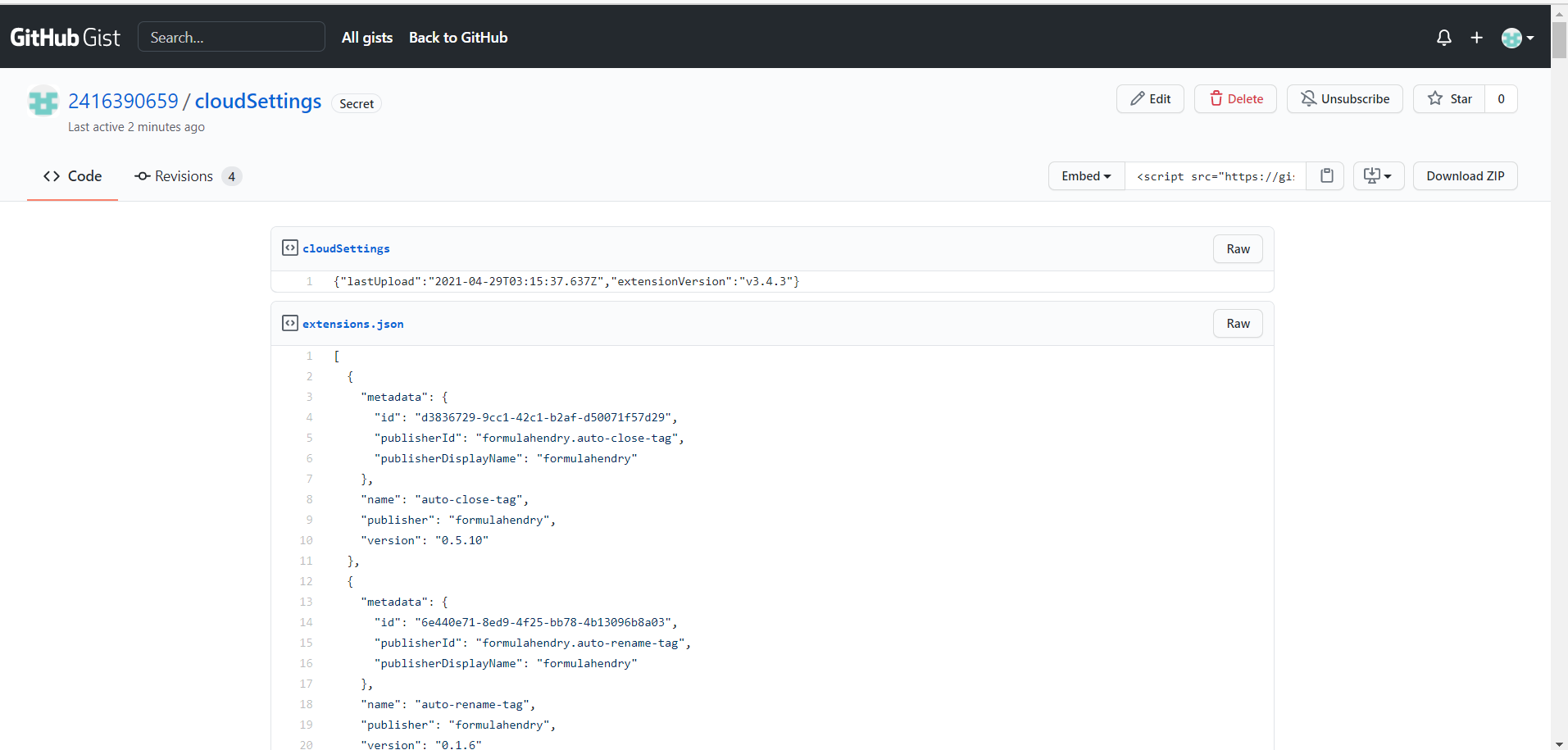Open the desktop clone dropdown

[1378, 176]
